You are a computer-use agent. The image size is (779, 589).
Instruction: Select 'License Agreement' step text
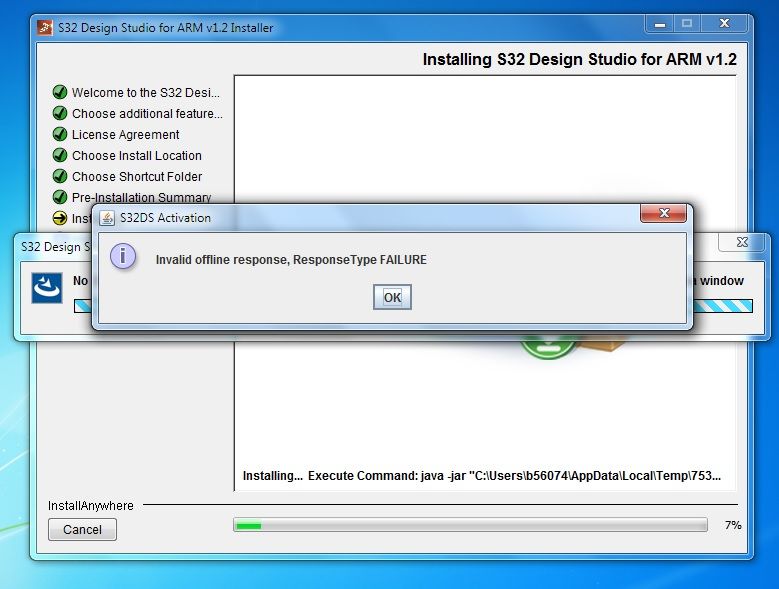tap(125, 135)
